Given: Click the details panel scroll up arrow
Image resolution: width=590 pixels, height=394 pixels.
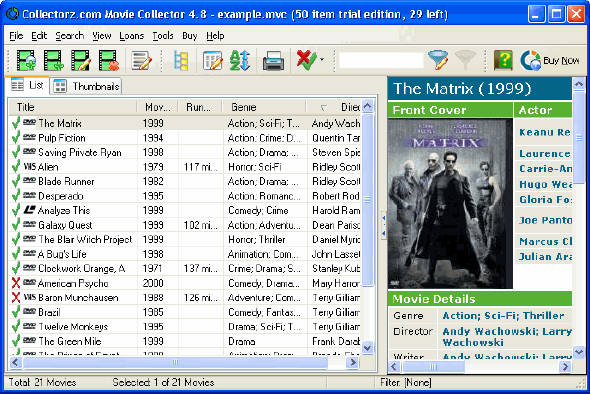Looking at the screenshot, I should 579,84.
